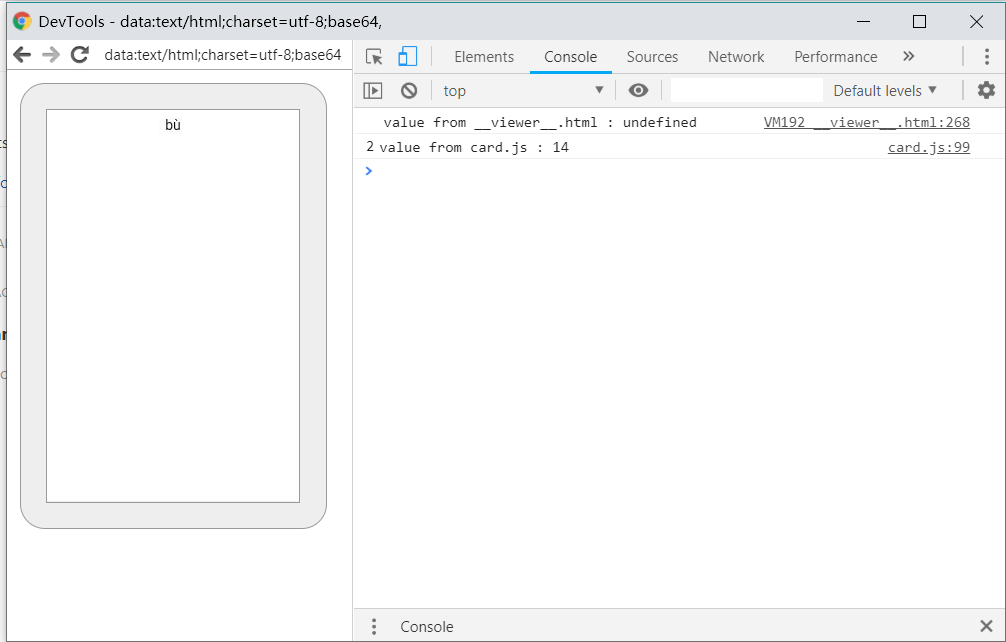1006x642 pixels.
Task: Open the top execution context dropdown
Action: point(524,90)
